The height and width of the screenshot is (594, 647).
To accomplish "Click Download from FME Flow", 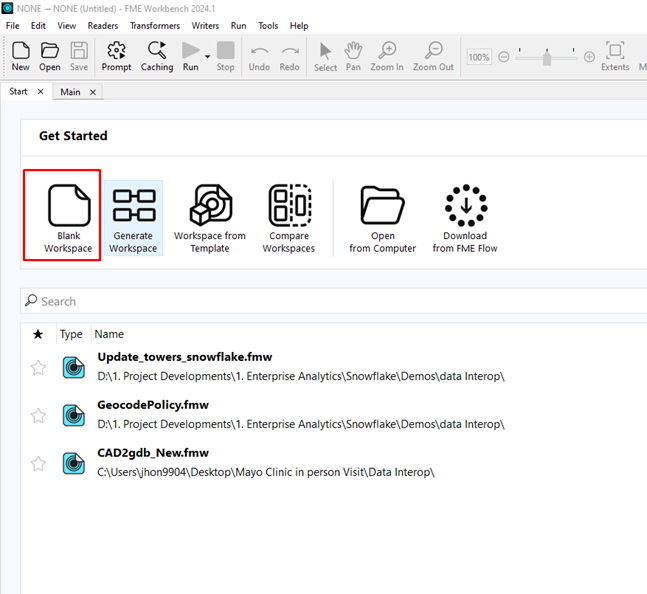I will [465, 218].
